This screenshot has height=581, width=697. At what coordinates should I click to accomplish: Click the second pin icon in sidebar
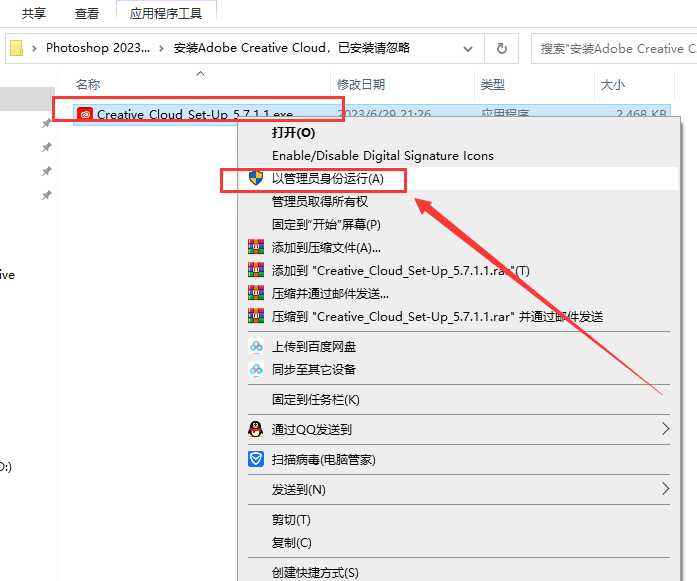[x=46, y=147]
